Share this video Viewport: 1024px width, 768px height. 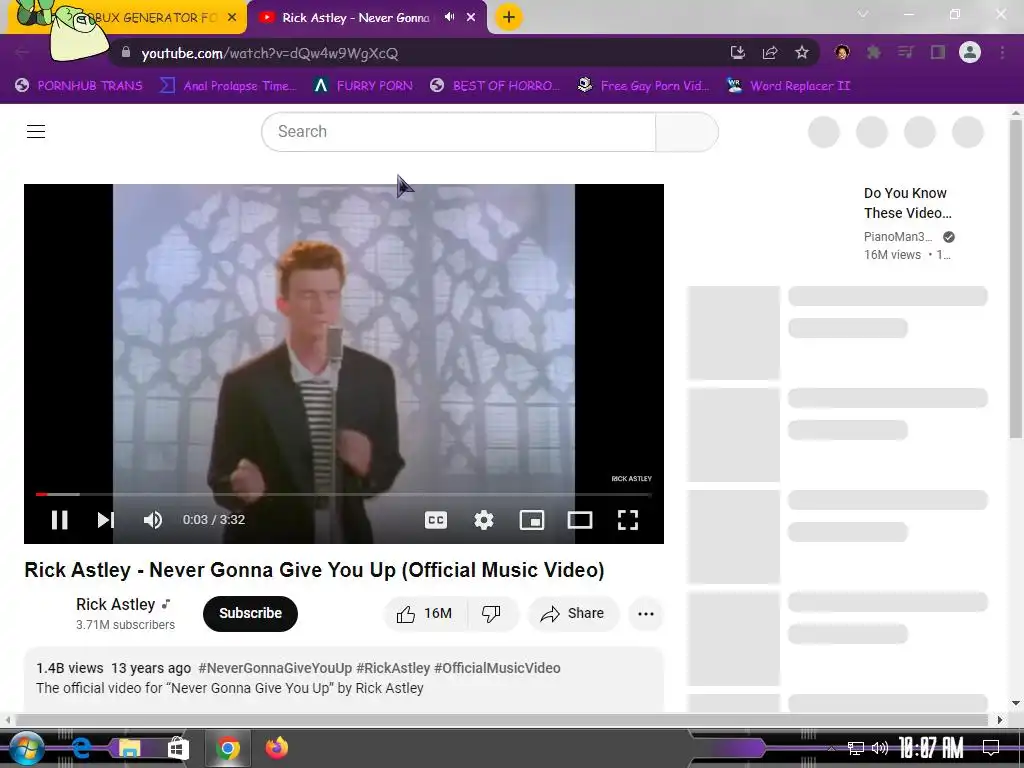(573, 613)
